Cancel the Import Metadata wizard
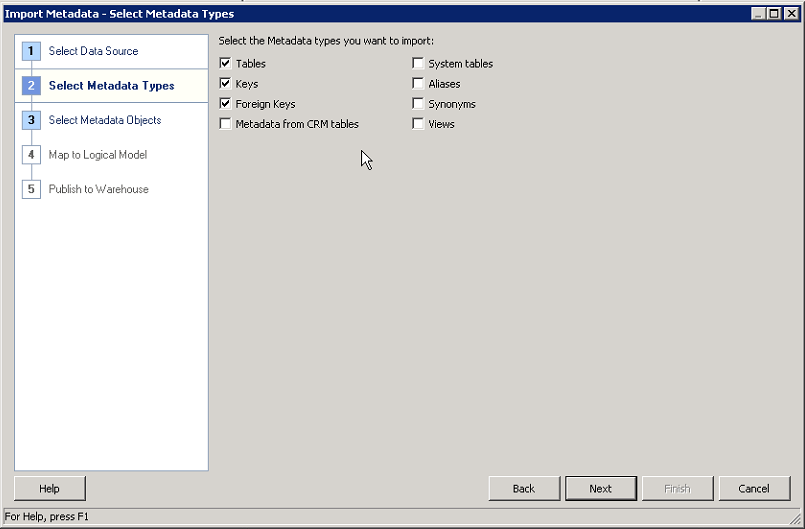 point(754,489)
